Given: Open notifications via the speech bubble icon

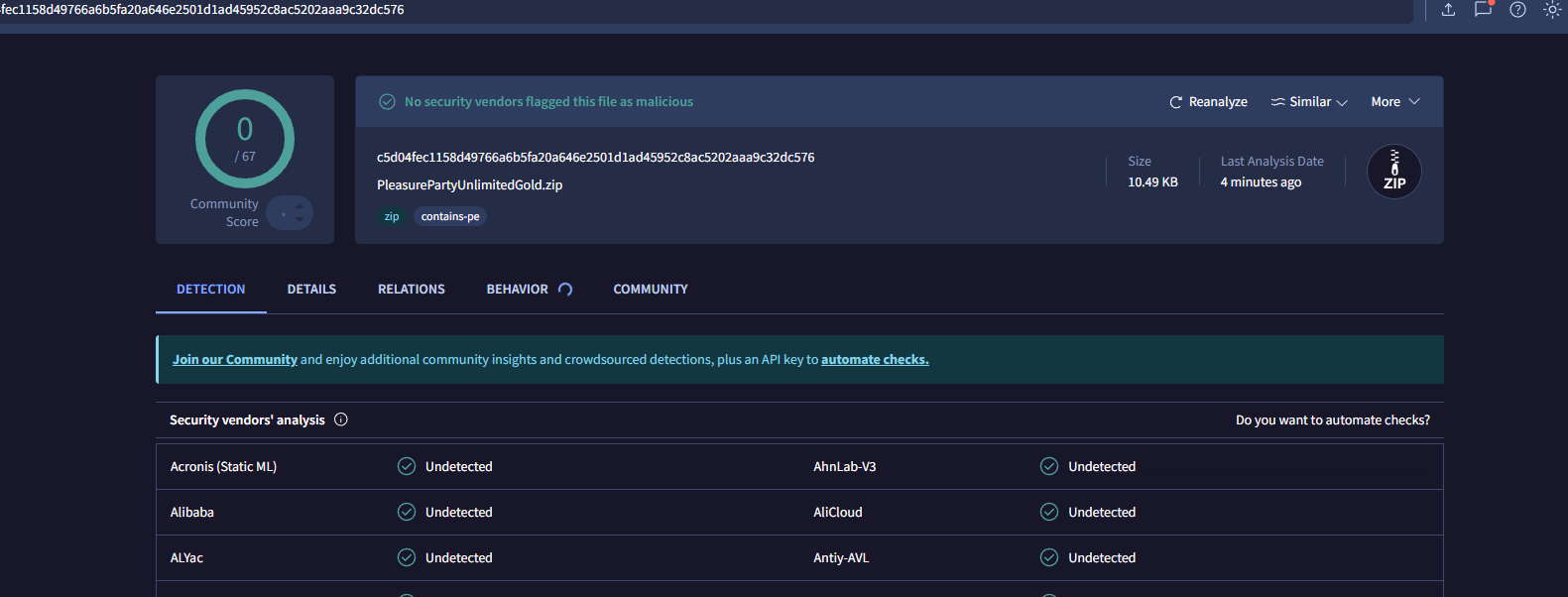Looking at the screenshot, I should coord(1483,10).
